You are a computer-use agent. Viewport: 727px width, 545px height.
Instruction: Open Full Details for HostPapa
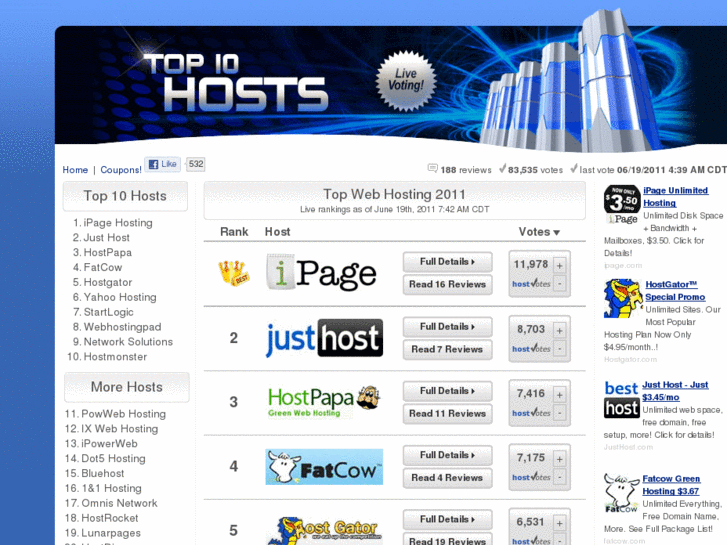[447, 391]
